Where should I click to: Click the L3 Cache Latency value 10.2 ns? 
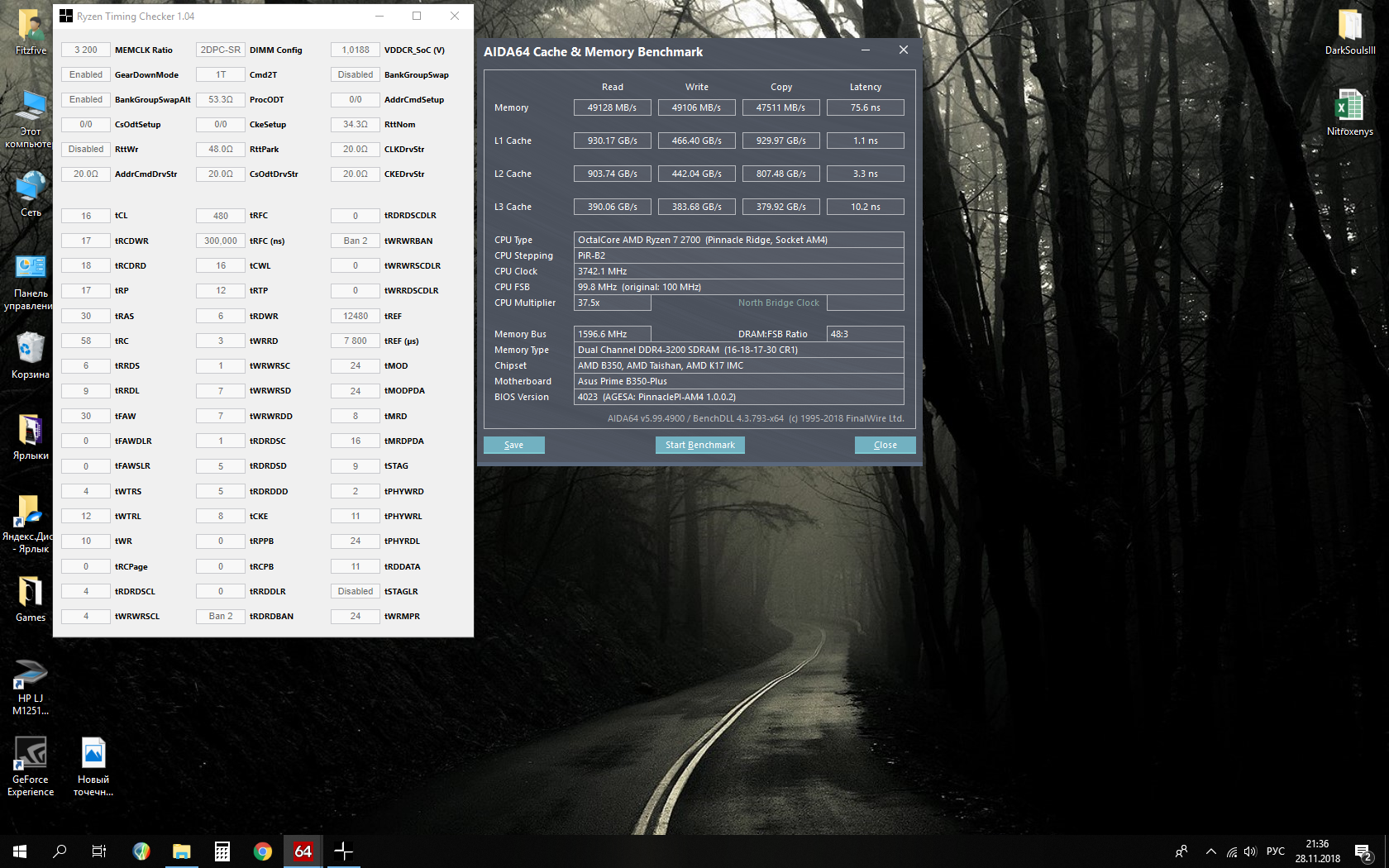click(x=866, y=207)
